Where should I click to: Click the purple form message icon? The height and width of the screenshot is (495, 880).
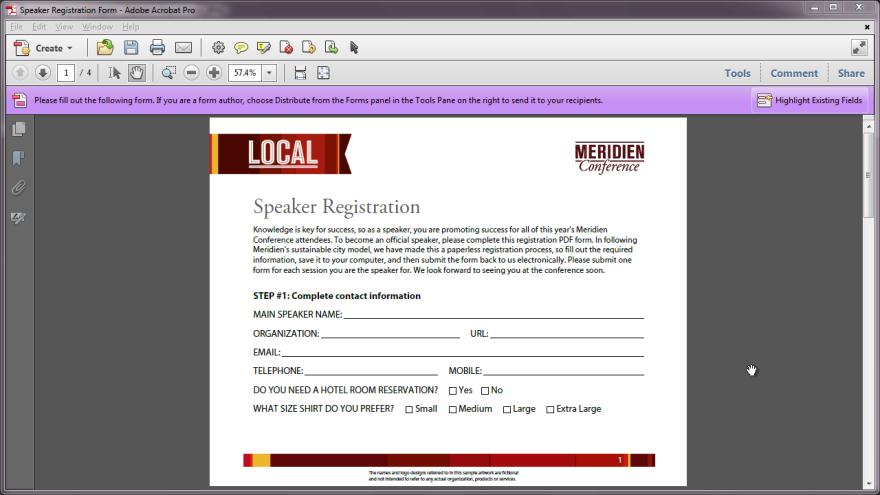[20, 100]
